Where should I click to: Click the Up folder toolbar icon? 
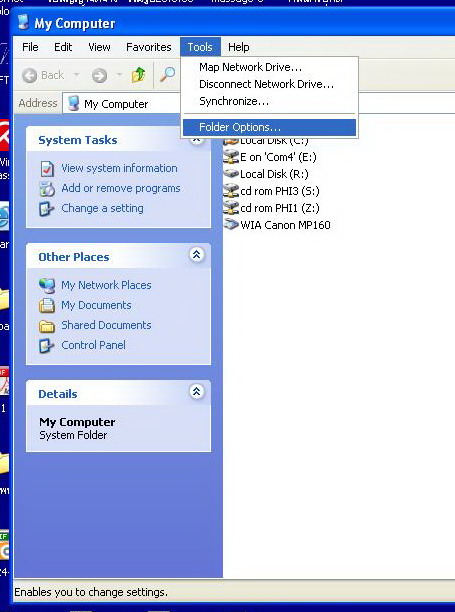pos(138,75)
